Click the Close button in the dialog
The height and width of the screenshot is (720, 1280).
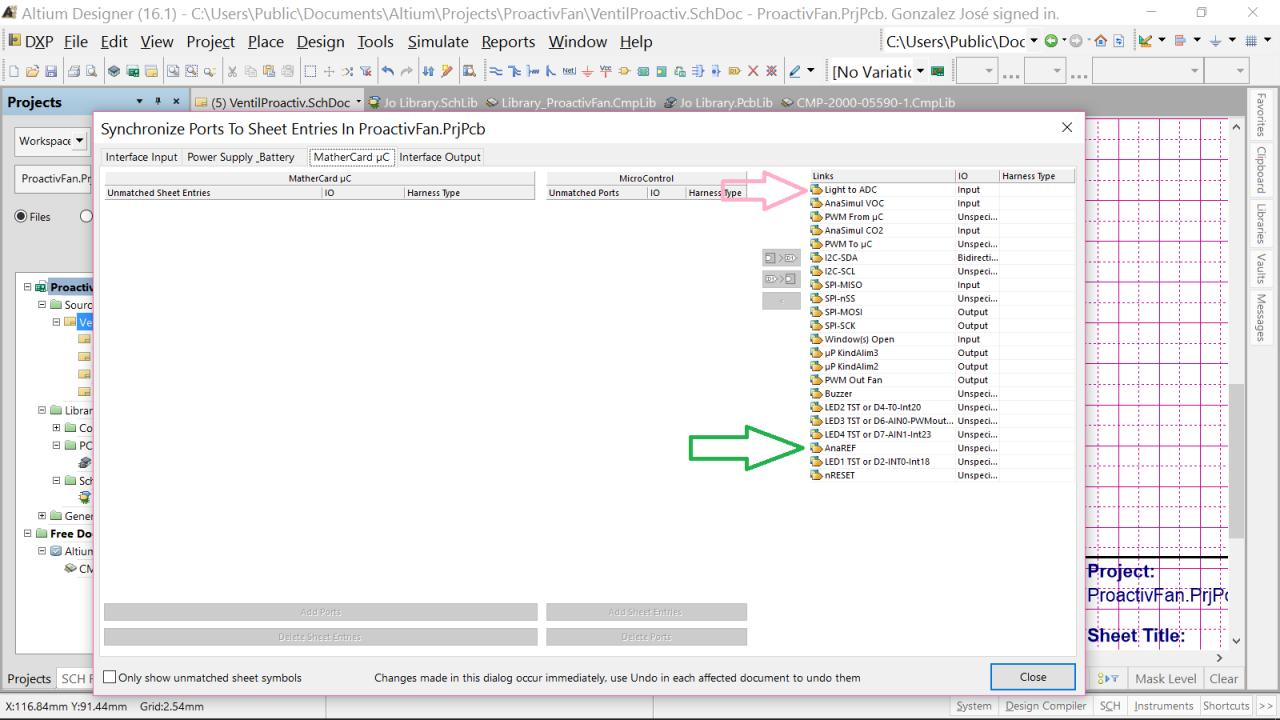point(1033,677)
